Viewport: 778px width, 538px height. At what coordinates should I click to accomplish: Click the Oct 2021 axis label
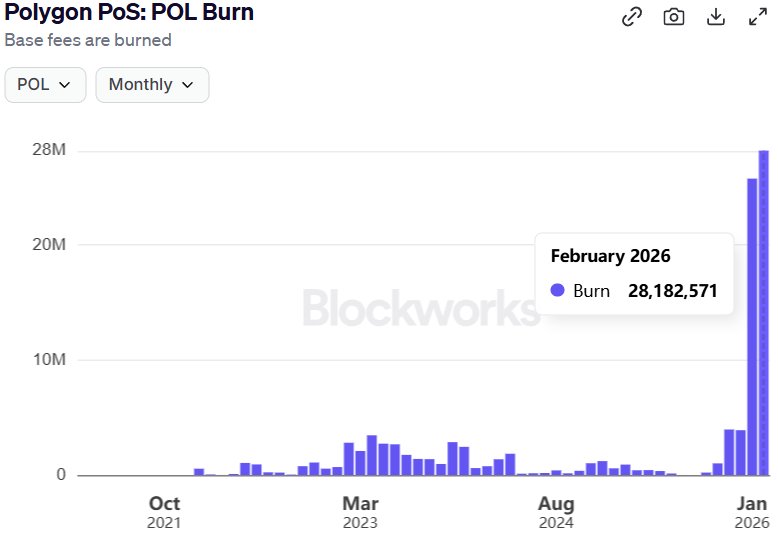(164, 512)
